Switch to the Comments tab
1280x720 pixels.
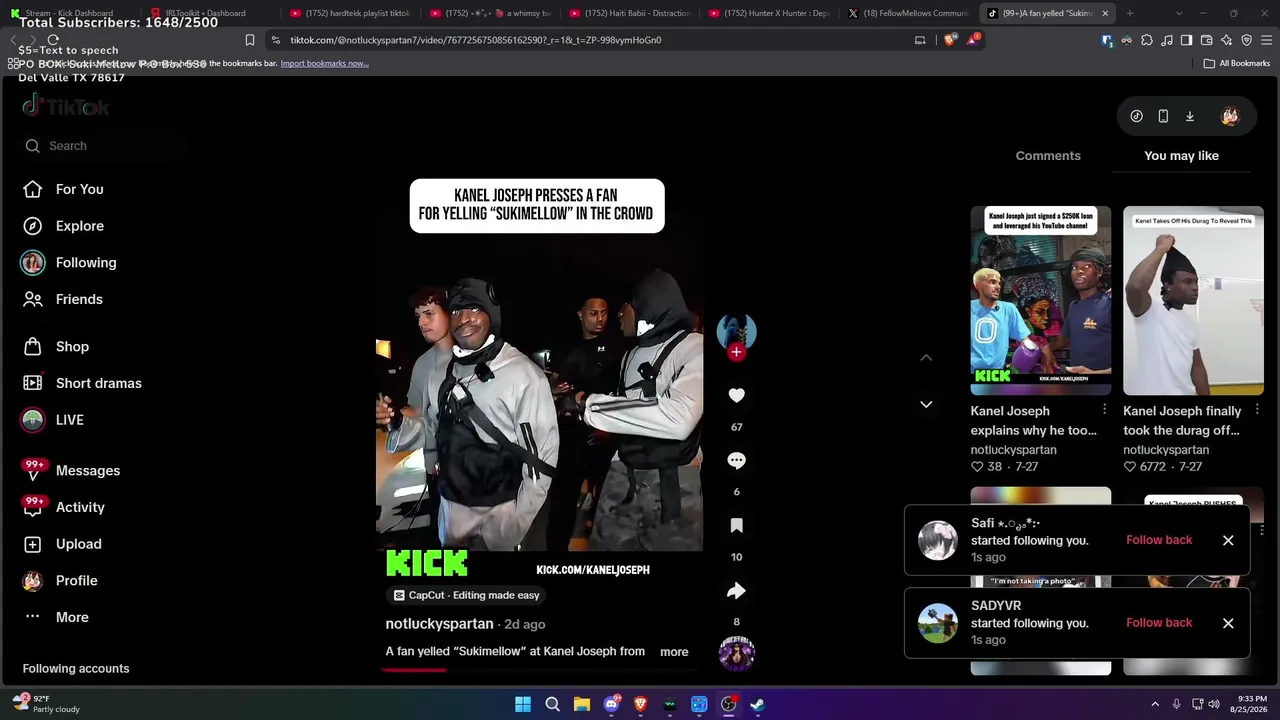(1048, 156)
